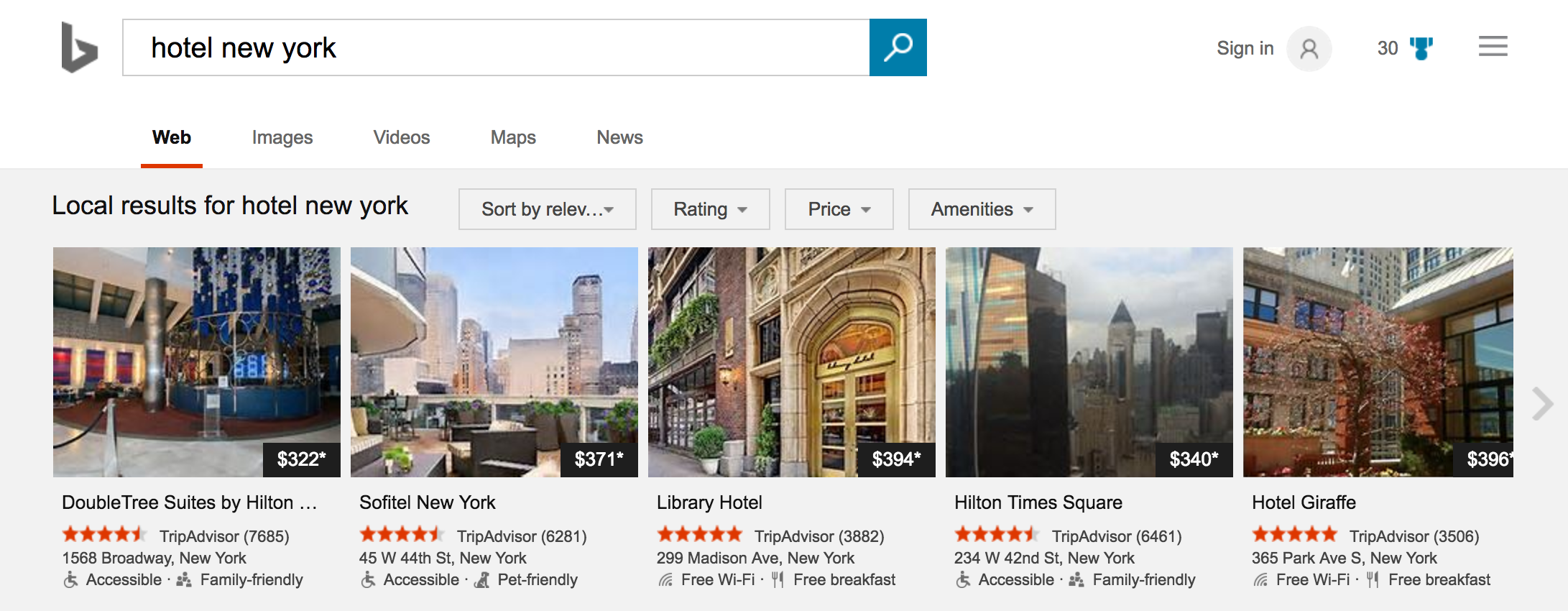Click Accessible wheelchair icon under Sofitel New York

point(368,579)
